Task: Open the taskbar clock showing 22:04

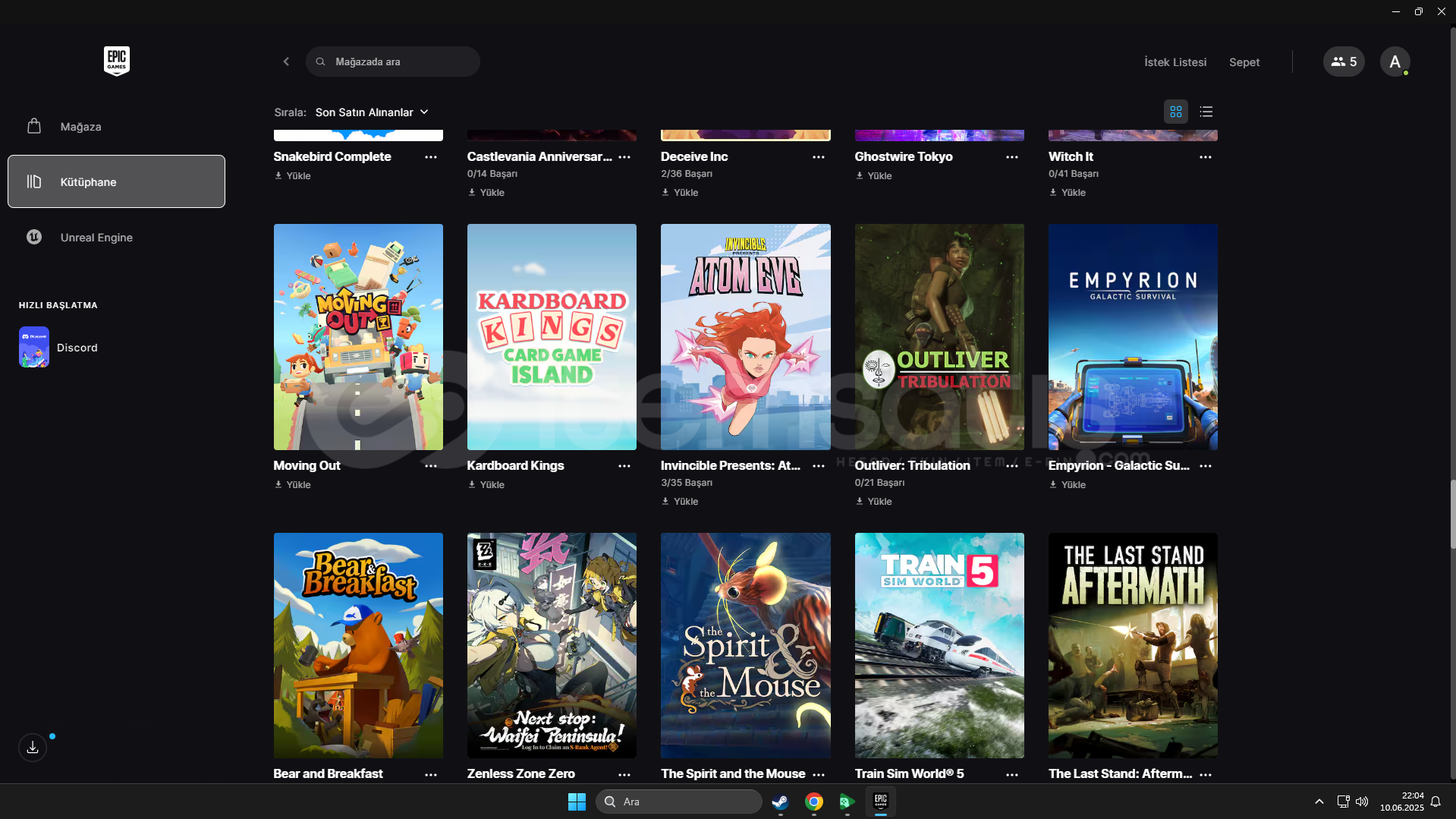Action: click(x=1401, y=802)
